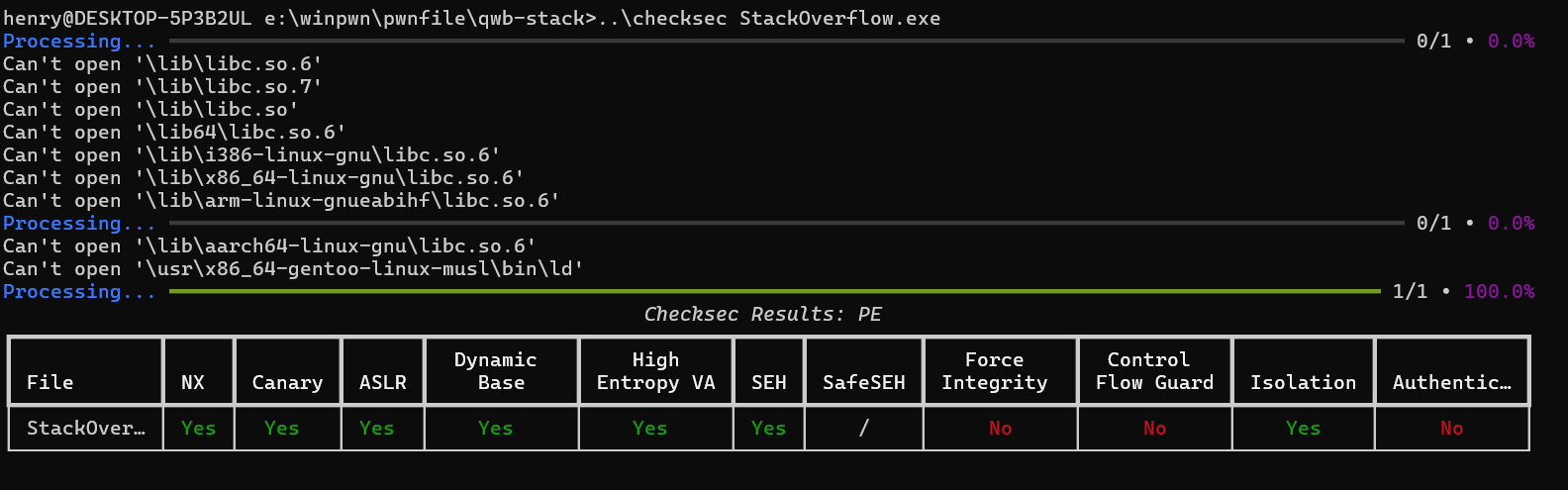Click the Dynamic Base column header

pos(501,371)
